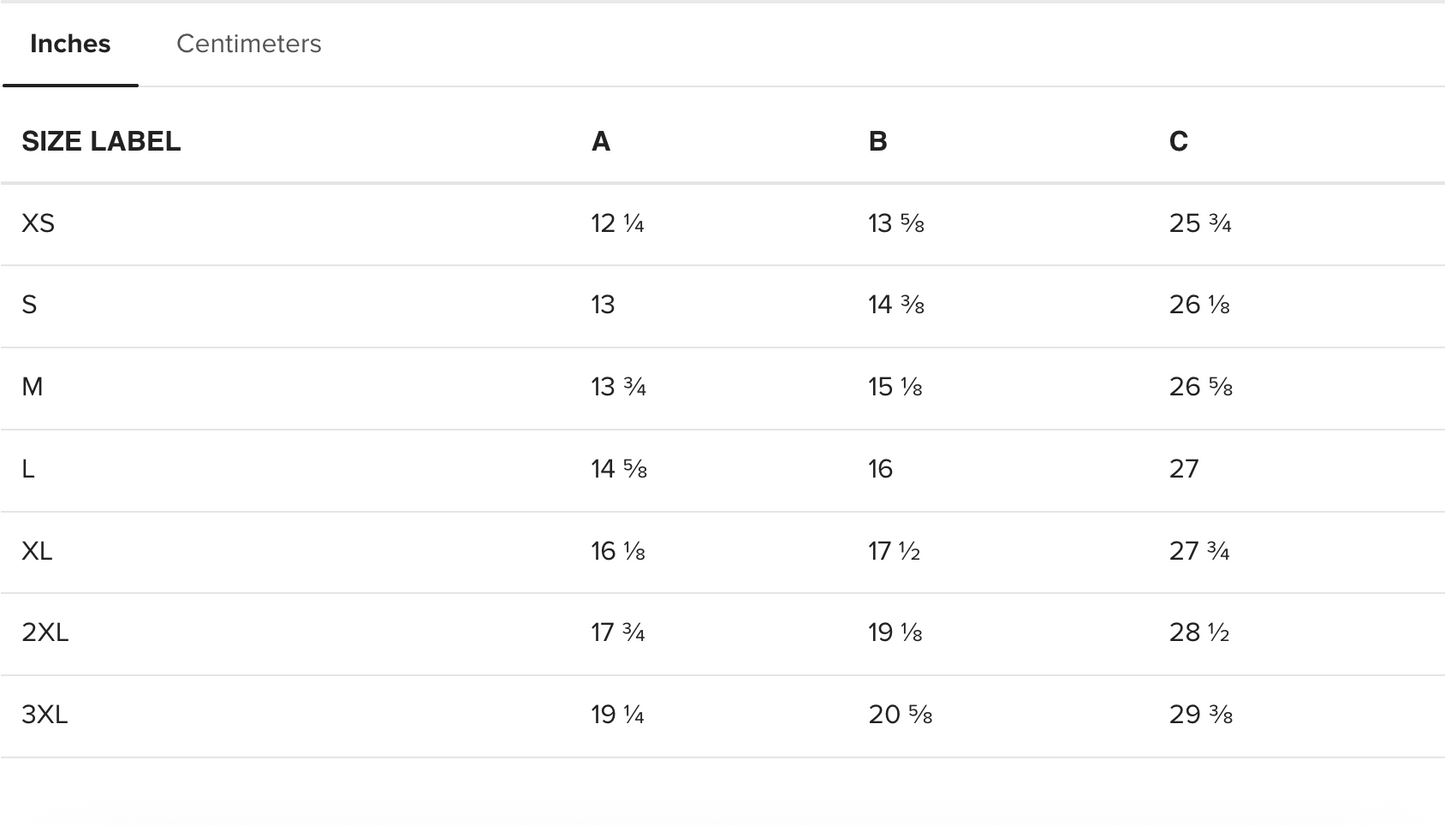Click the column A header
Viewport: 1445px width, 825px height.
(x=600, y=142)
